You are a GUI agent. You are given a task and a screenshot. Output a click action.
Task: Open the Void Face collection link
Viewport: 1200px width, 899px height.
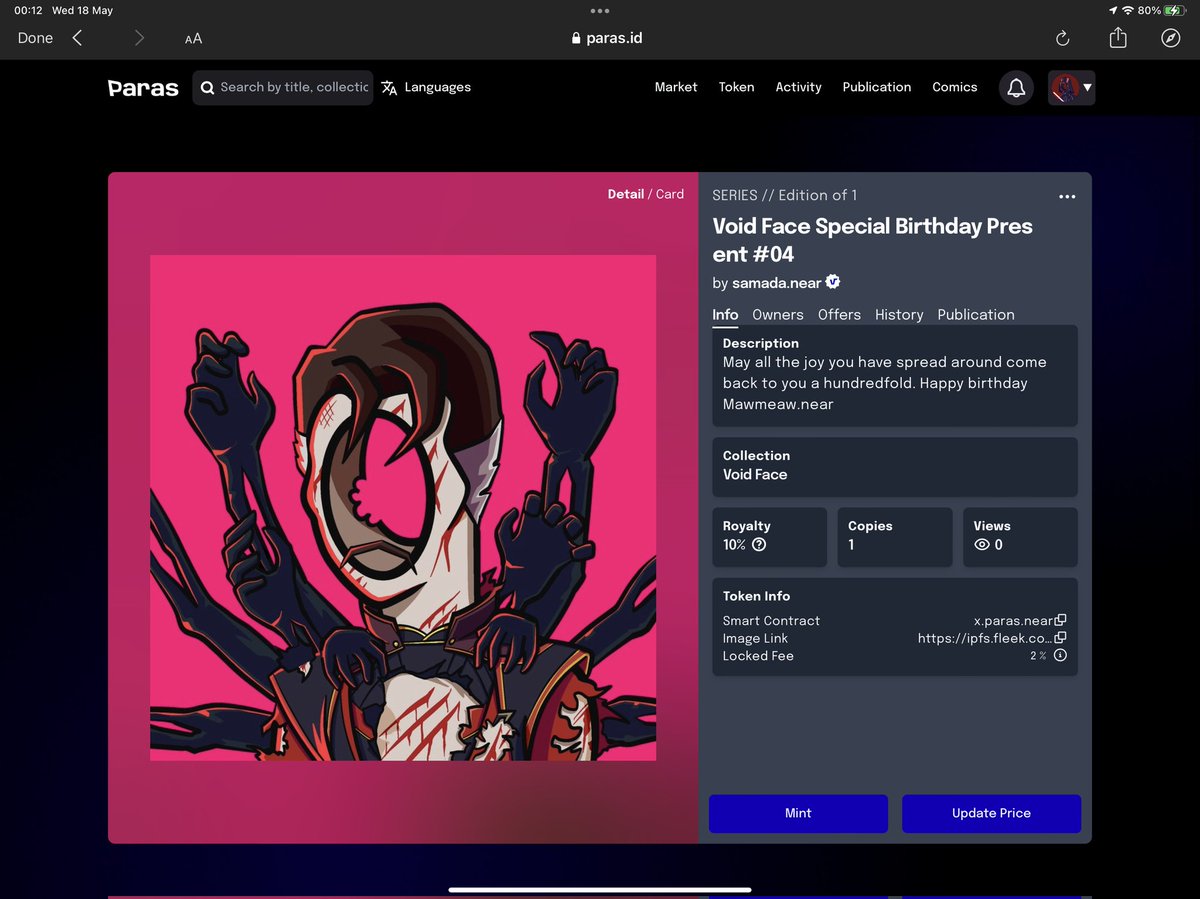tap(755, 475)
